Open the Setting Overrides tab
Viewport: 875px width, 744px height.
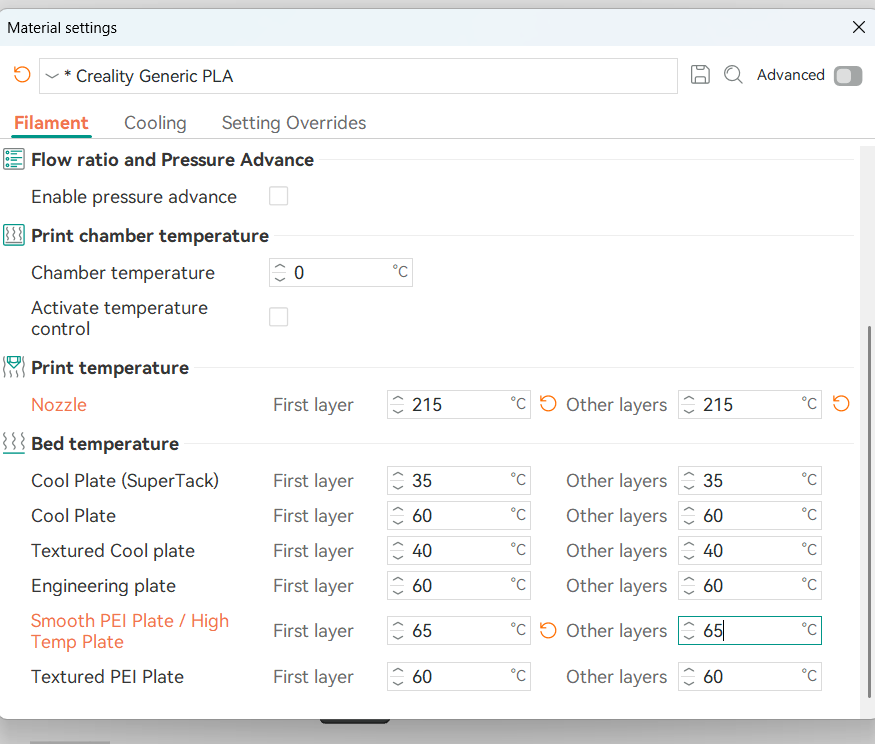click(293, 123)
